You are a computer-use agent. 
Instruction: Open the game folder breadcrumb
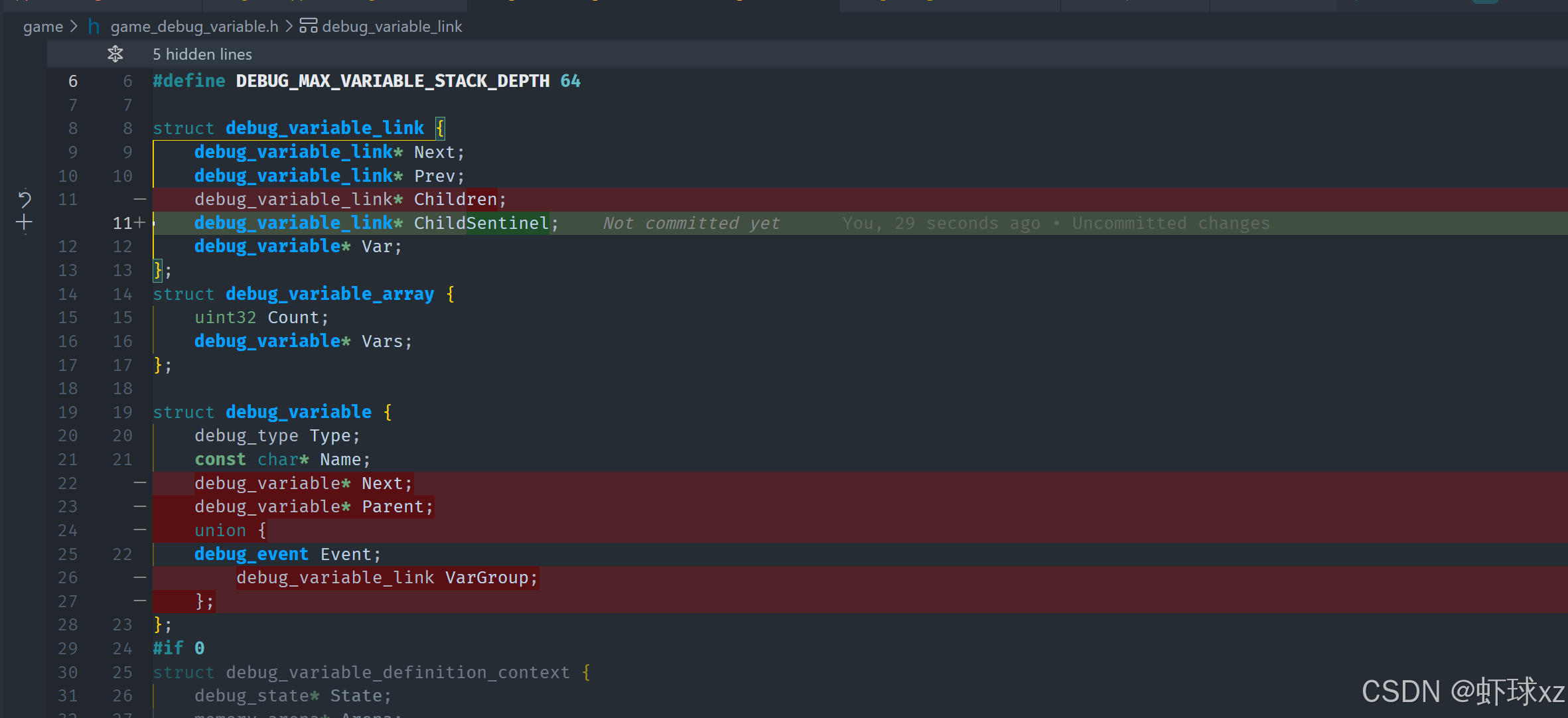[x=42, y=27]
